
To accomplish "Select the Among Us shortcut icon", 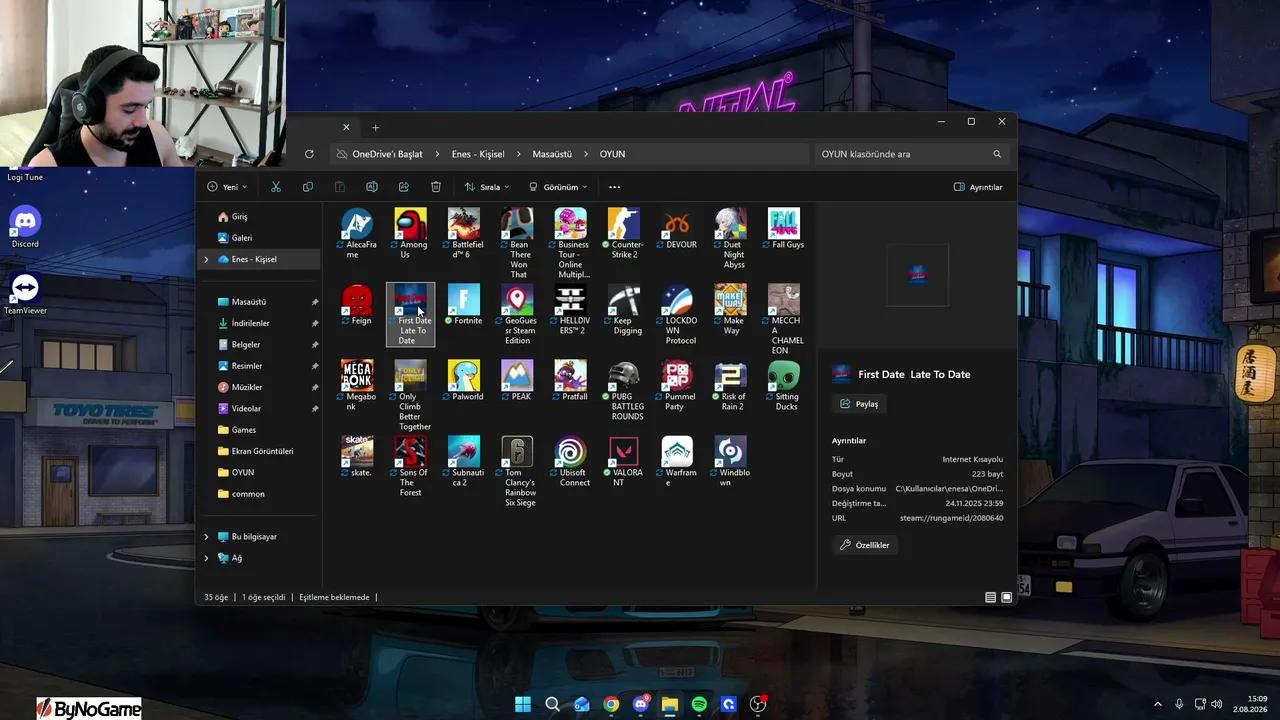I will (411, 234).
